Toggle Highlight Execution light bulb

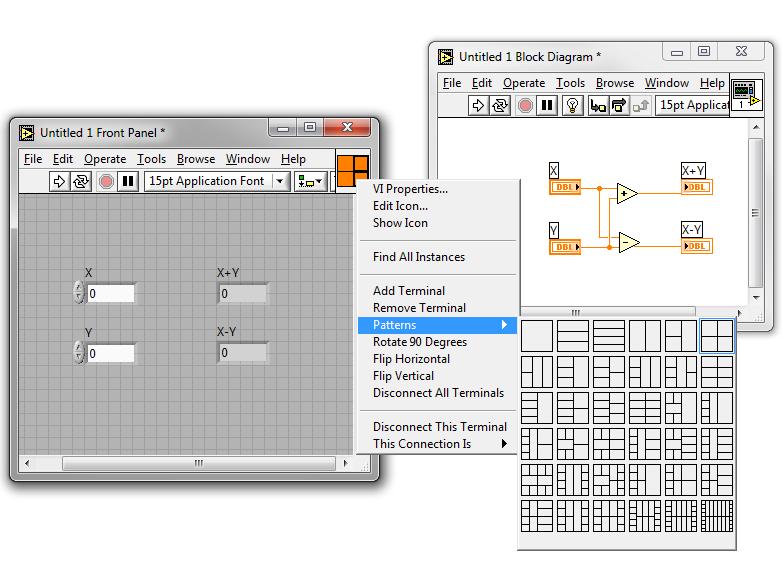(x=573, y=105)
